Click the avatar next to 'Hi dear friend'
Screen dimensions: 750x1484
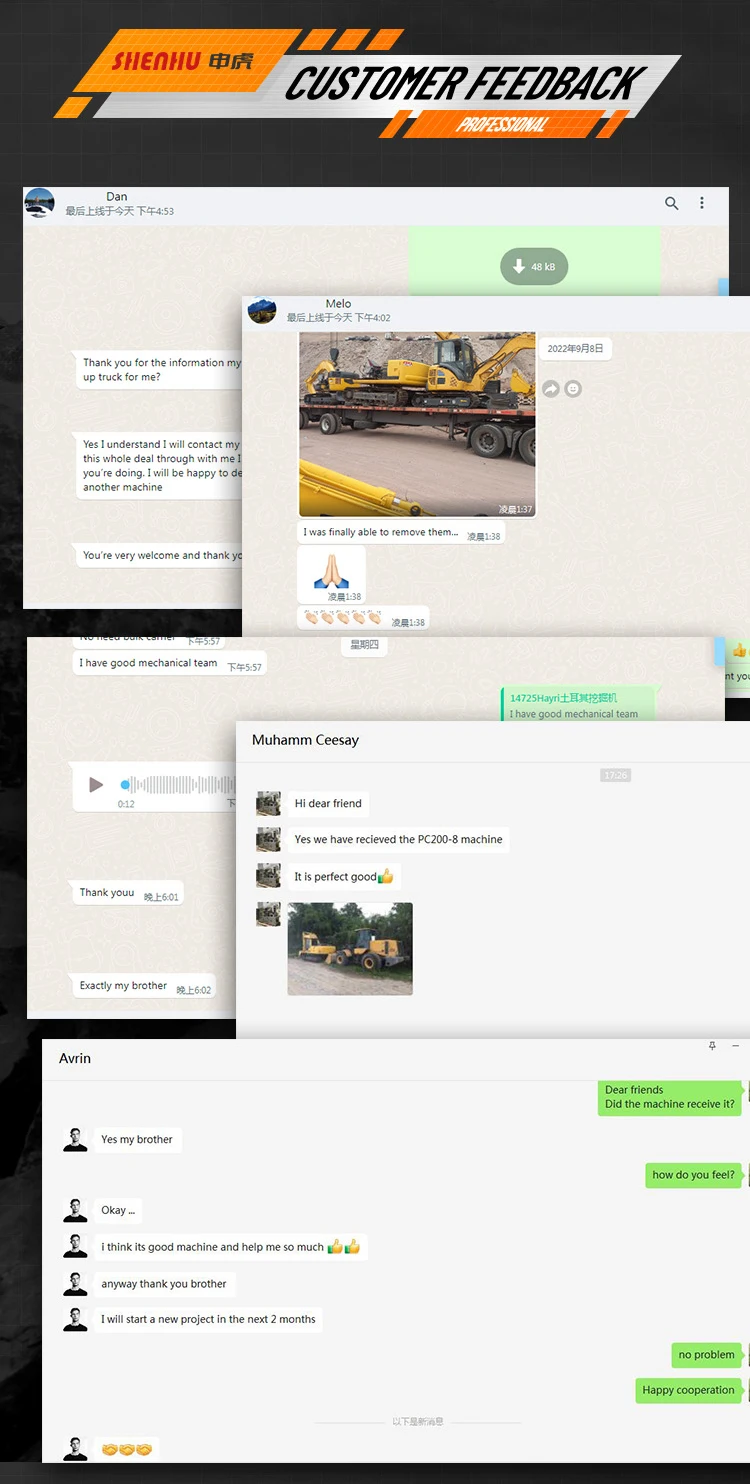[x=268, y=804]
